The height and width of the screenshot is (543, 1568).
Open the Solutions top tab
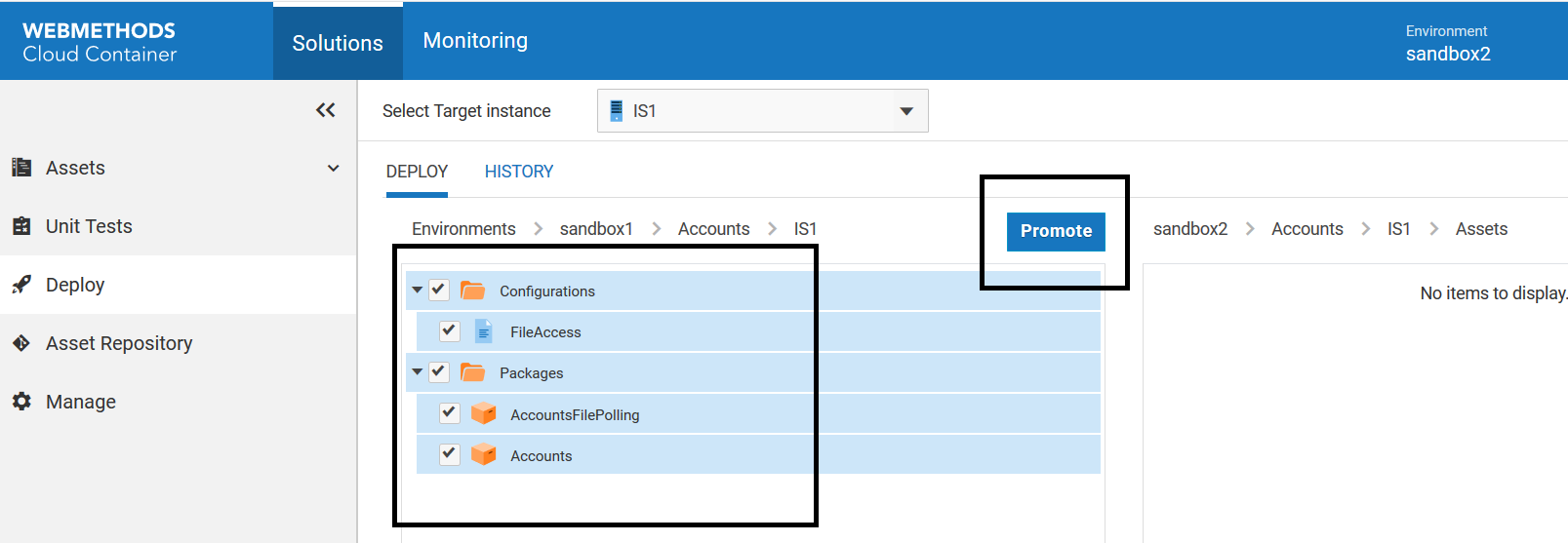(x=338, y=43)
